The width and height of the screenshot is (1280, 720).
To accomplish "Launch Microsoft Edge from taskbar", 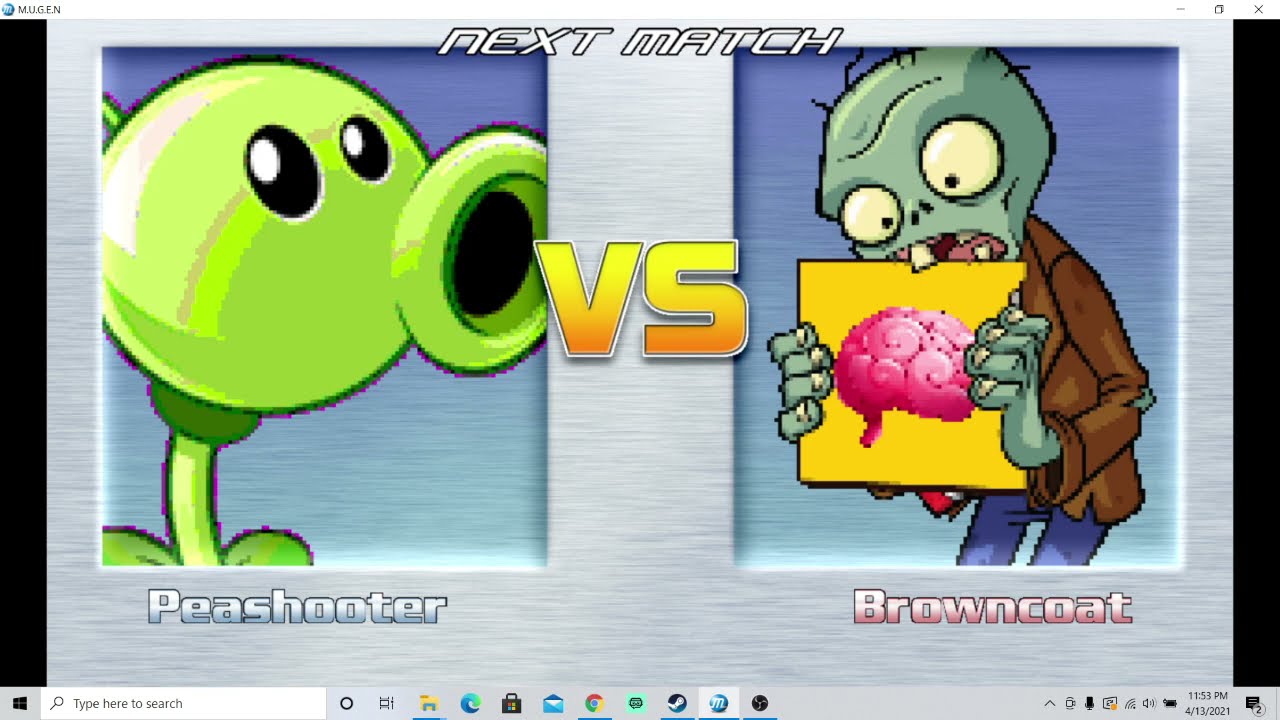I will [470, 703].
